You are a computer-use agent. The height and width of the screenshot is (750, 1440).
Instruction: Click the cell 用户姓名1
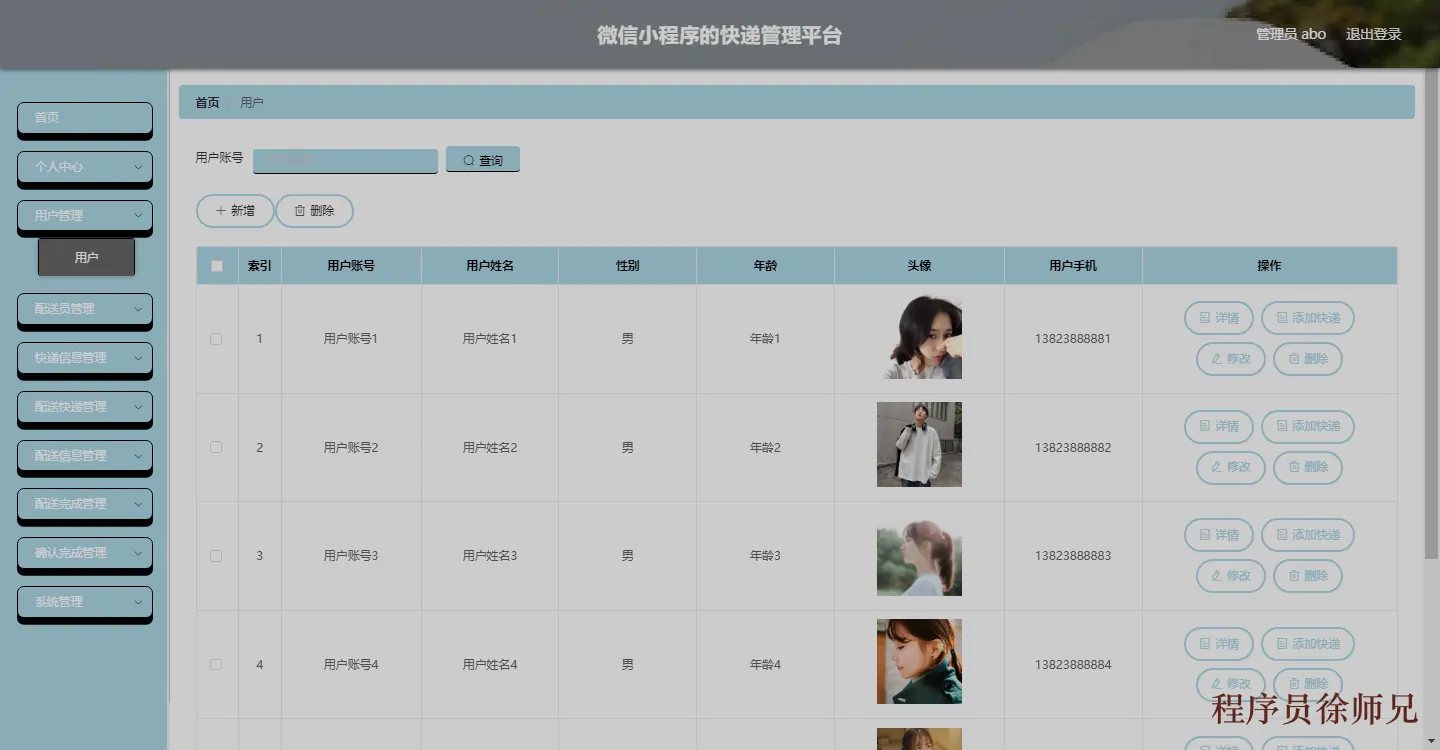490,339
